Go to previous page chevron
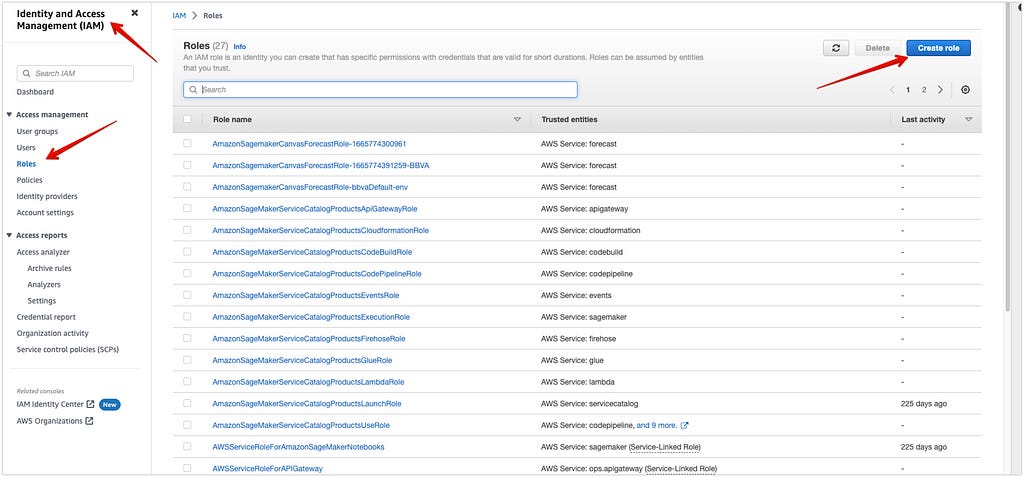1024x477 pixels. pos(892,90)
